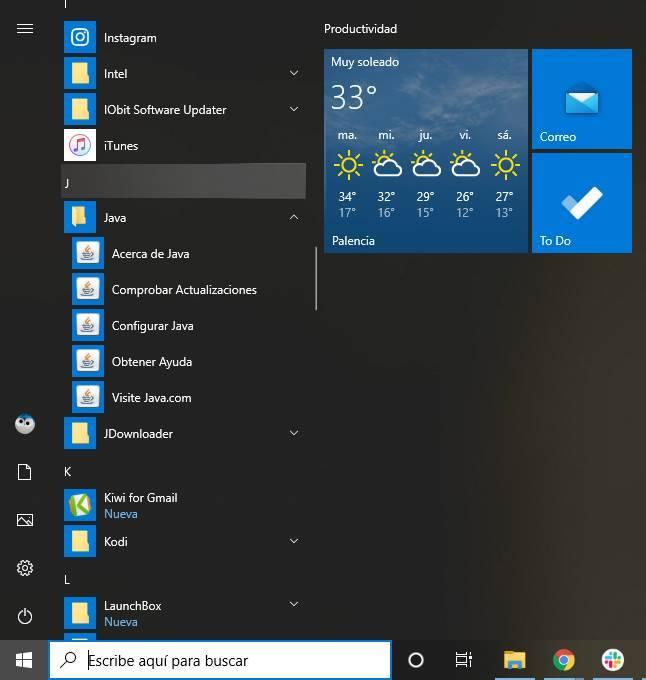Click the Comprobar Actualizaciones Java icon
The width and height of the screenshot is (646, 680).
88,289
